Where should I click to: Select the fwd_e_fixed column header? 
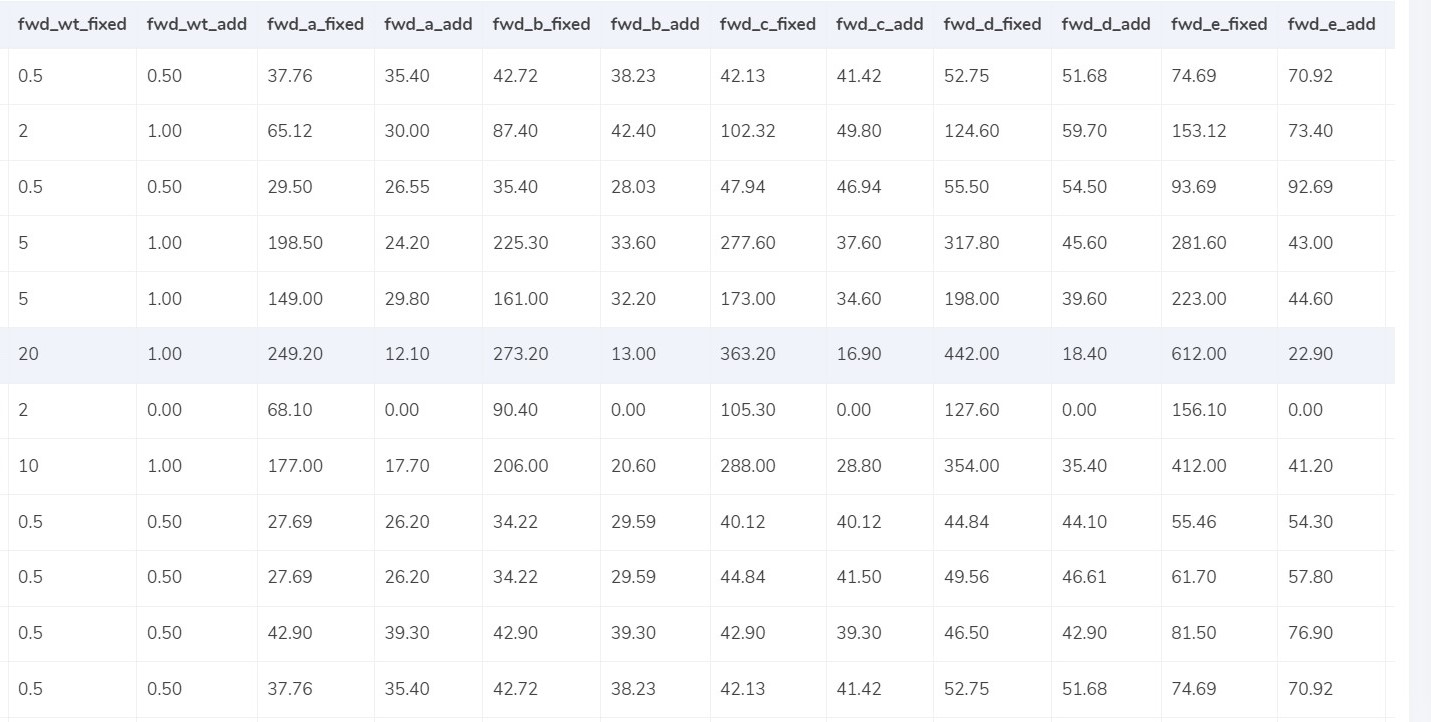tap(1219, 24)
